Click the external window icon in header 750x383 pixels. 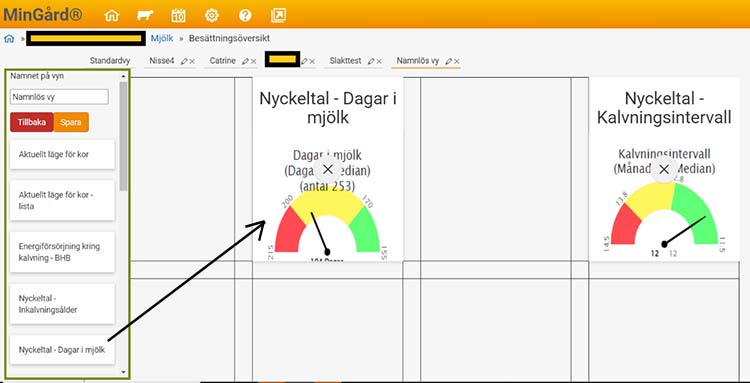click(278, 15)
